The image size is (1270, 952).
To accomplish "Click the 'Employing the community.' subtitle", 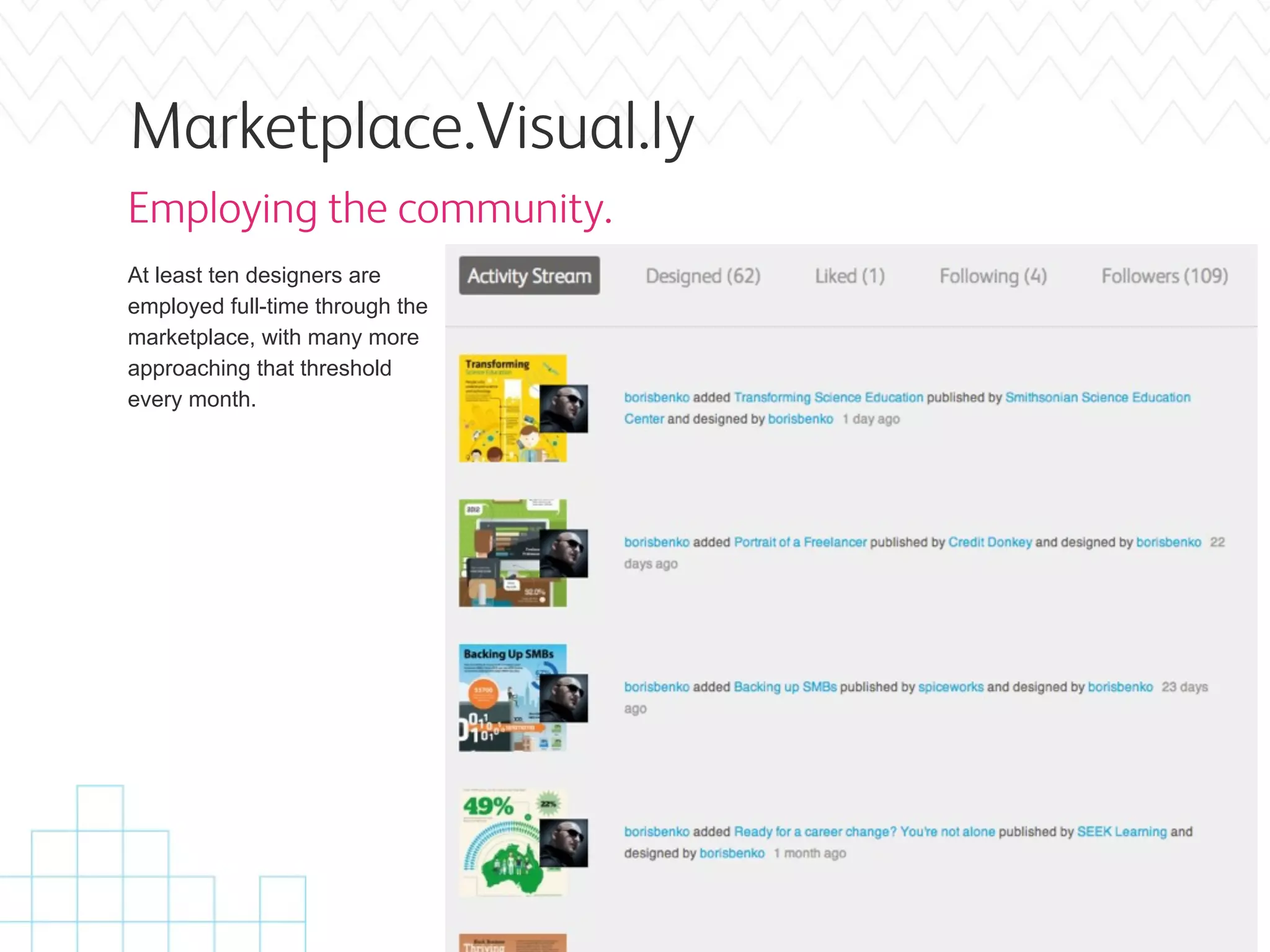I will point(370,209).
